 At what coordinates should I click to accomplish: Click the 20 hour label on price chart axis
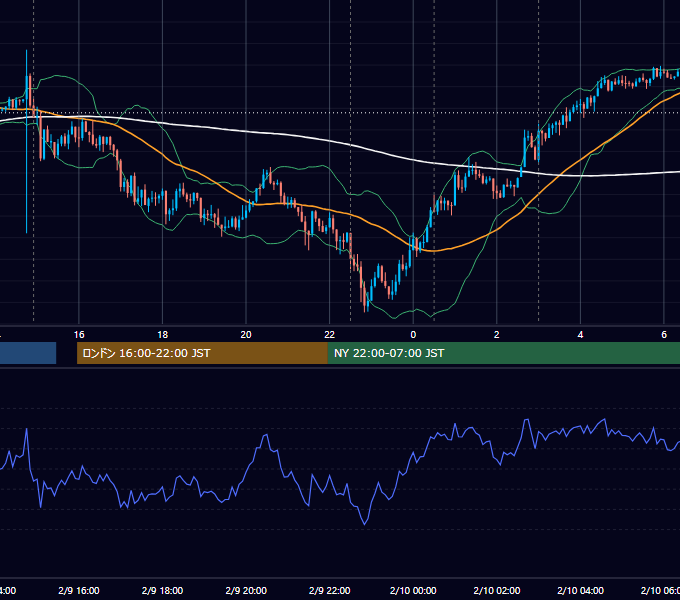pos(246,335)
